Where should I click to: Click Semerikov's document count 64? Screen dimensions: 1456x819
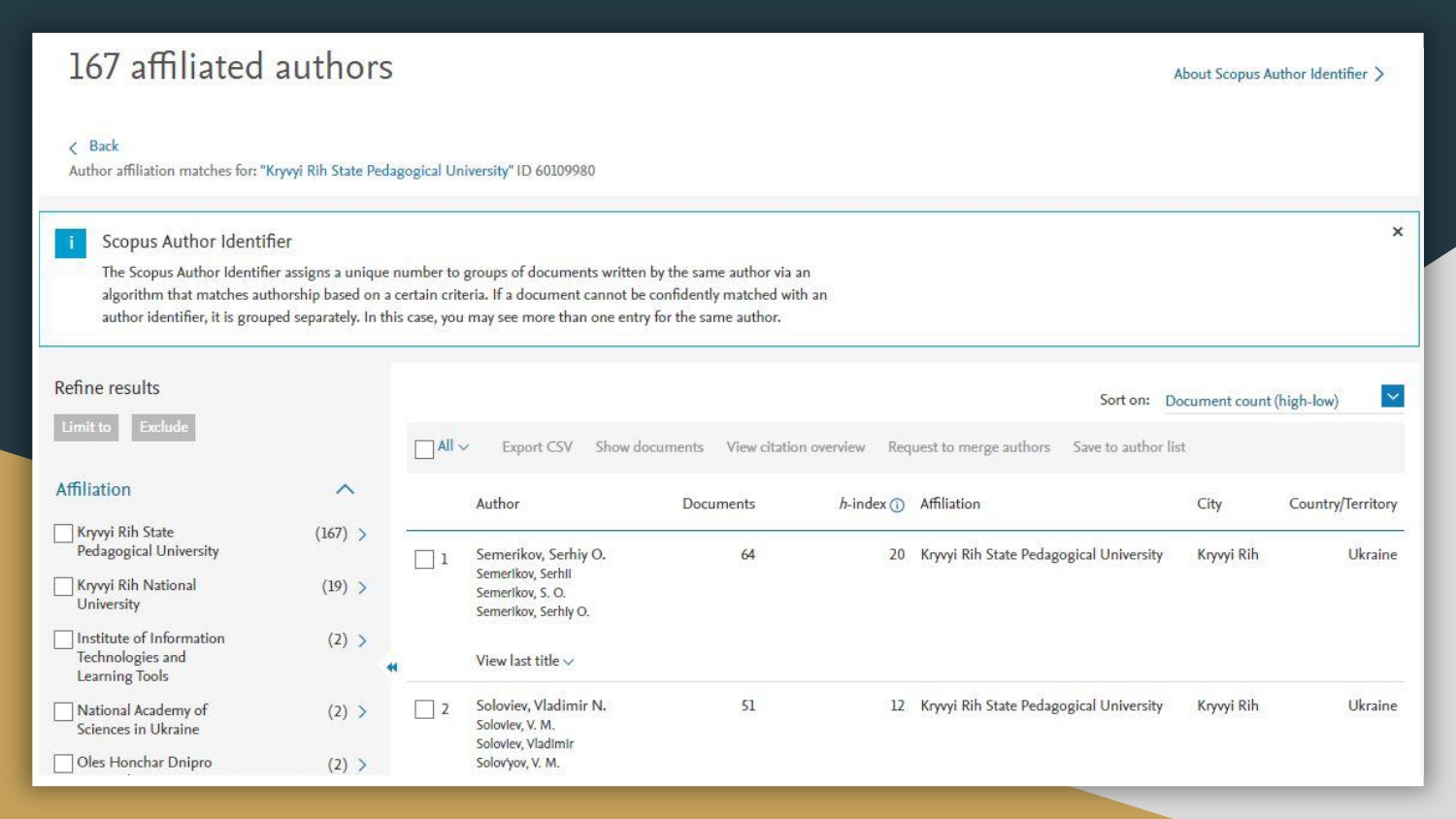pyautogui.click(x=747, y=554)
